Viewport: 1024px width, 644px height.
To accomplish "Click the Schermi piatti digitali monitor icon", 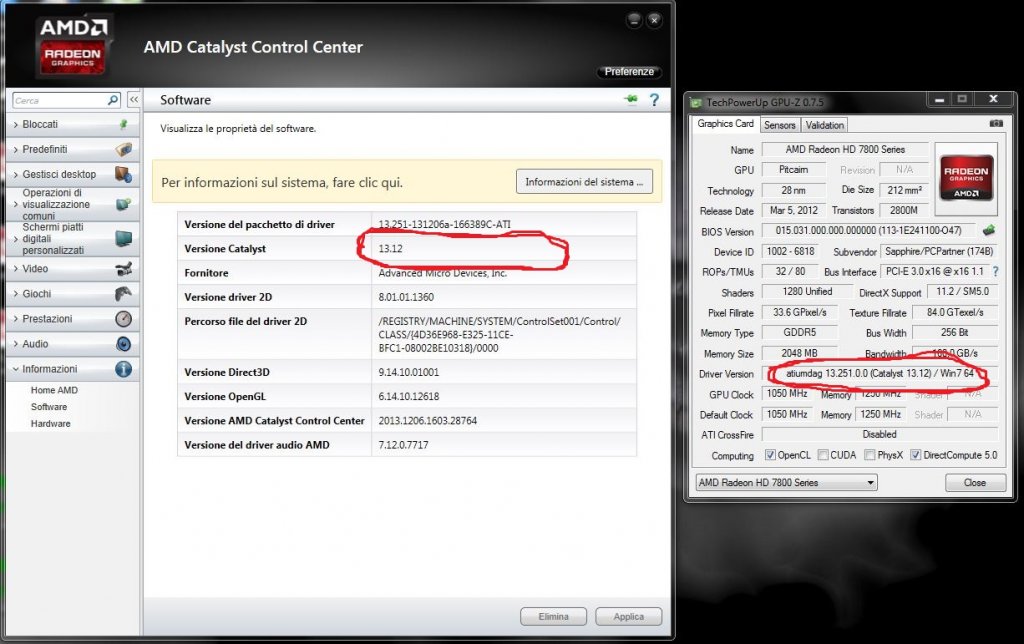I will 123,238.
